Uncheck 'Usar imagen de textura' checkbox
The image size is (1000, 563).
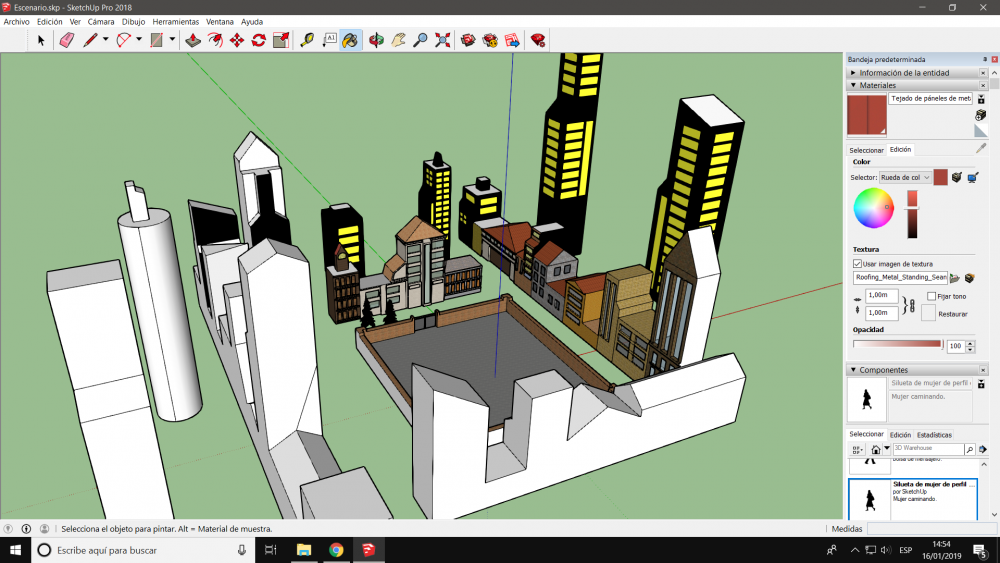pos(858,263)
